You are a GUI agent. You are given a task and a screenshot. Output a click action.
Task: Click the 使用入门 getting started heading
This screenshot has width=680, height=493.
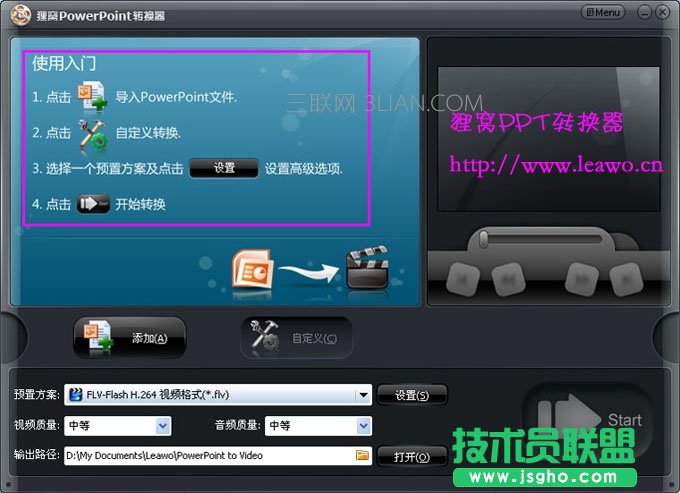[x=64, y=64]
